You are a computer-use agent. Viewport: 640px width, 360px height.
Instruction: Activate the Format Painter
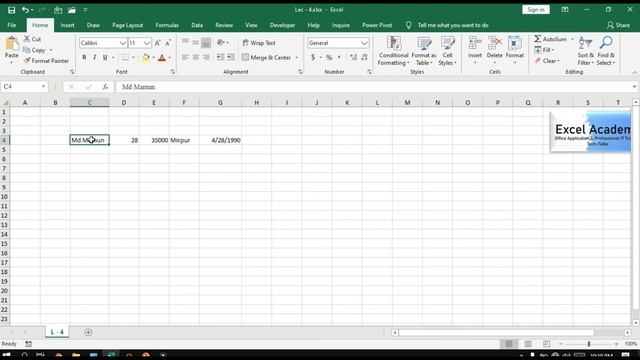click(x=46, y=61)
